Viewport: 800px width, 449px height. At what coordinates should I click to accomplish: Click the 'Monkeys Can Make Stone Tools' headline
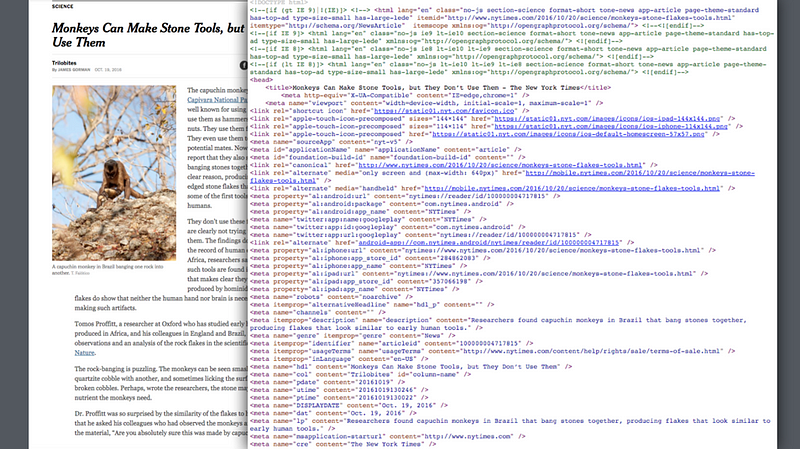coord(148,35)
